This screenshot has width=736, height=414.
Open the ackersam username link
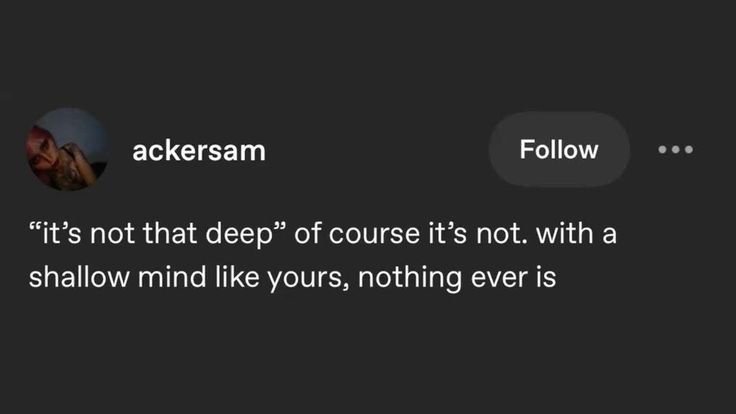pos(199,151)
